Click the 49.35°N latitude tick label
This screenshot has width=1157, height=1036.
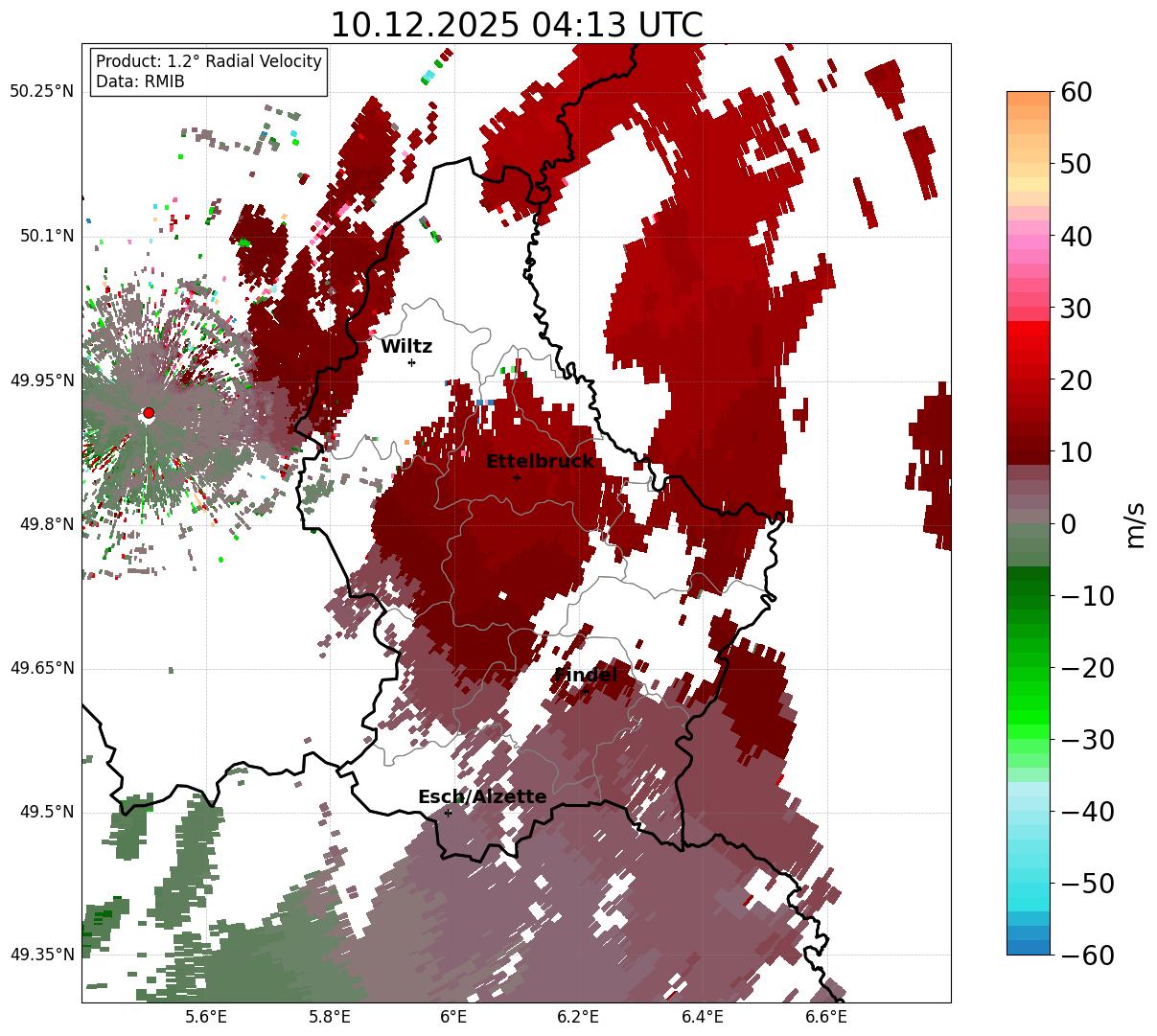tap(41, 955)
